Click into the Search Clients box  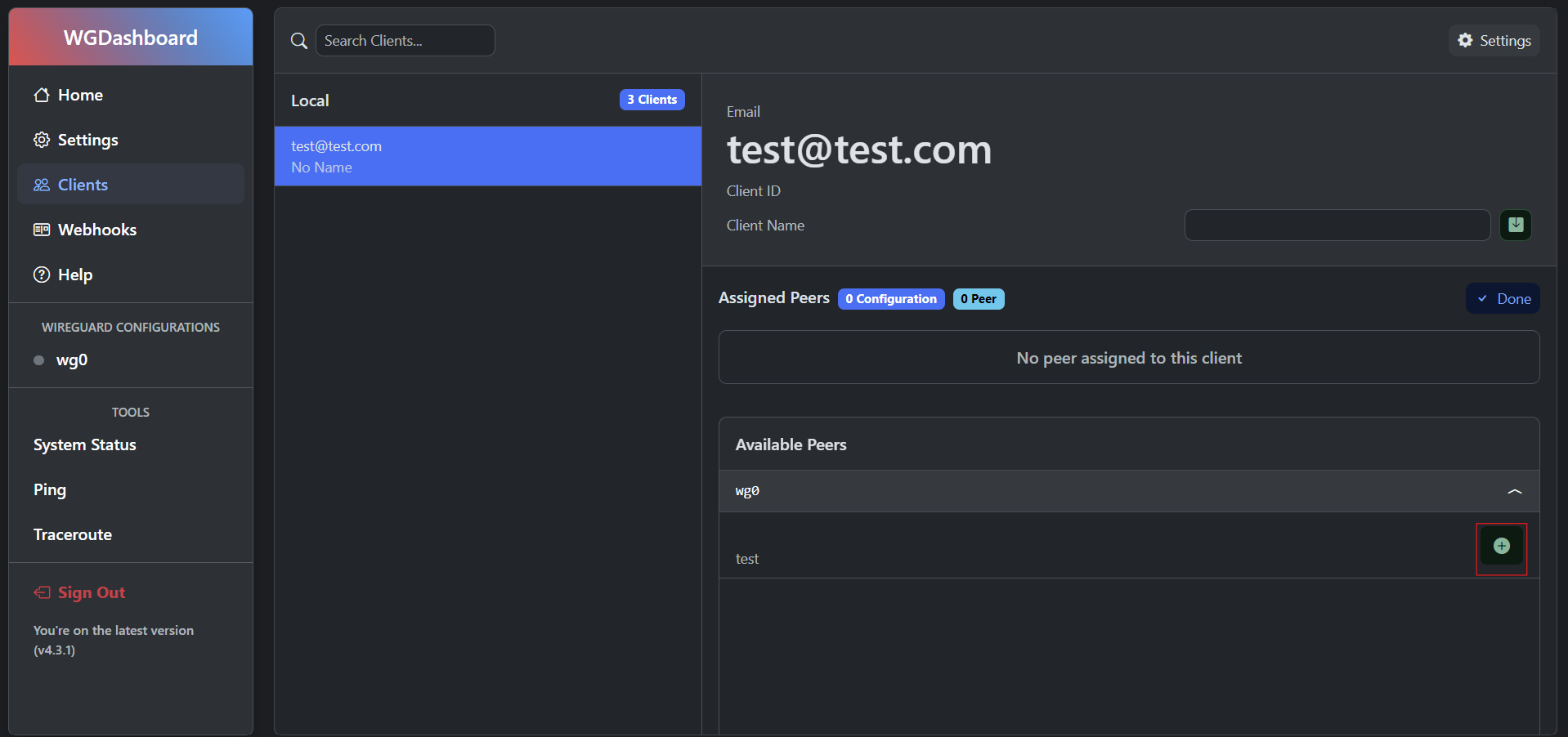405,41
